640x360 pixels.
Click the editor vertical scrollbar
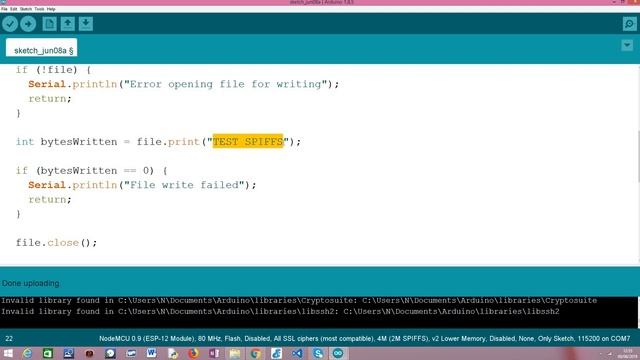tap(638, 156)
